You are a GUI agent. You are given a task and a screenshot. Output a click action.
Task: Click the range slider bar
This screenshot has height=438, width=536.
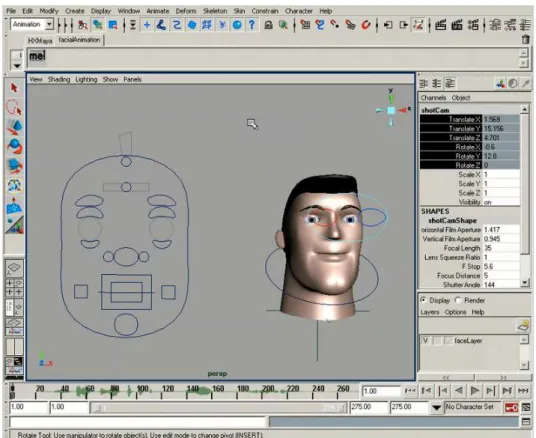coord(218,408)
